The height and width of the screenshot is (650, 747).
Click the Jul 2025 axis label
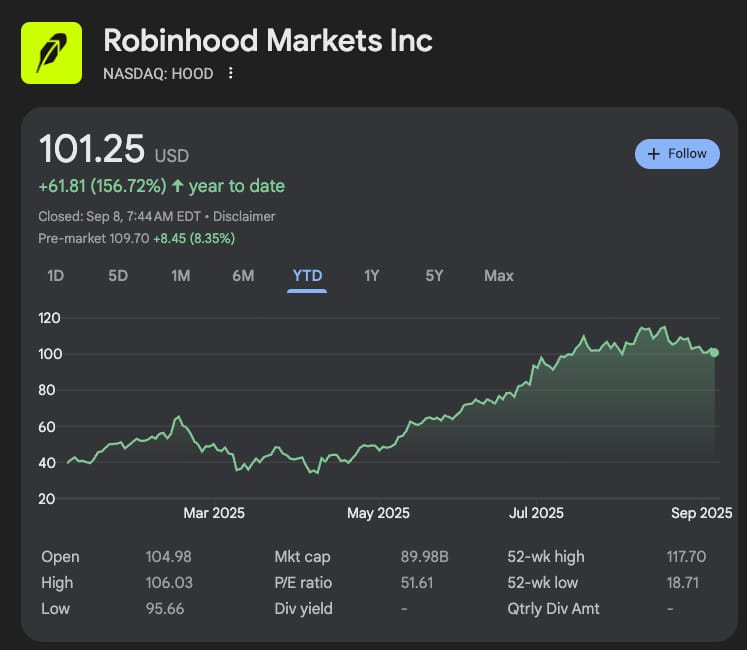pyautogui.click(x=536, y=513)
